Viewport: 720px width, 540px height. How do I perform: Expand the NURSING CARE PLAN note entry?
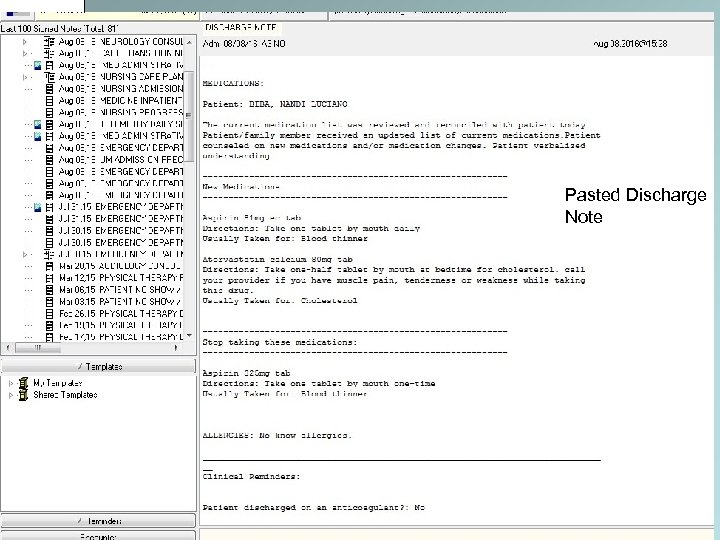(25, 77)
